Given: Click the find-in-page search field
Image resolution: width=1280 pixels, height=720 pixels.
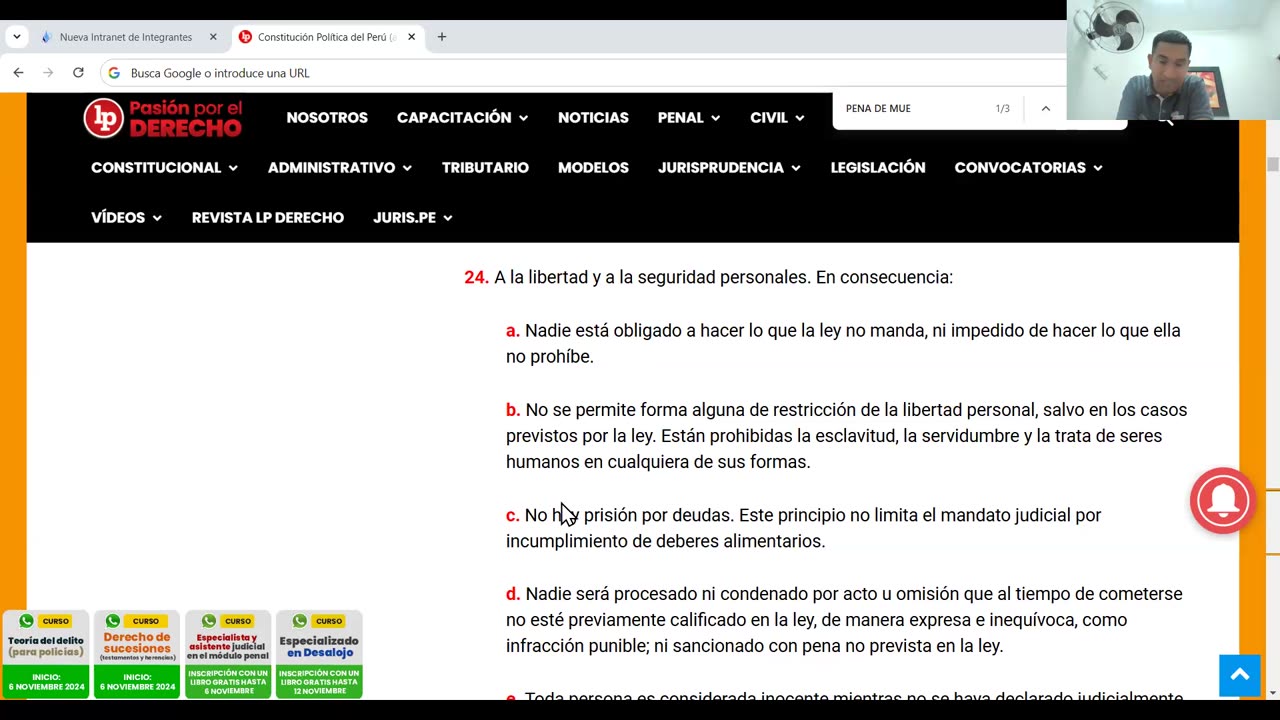Looking at the screenshot, I should pyautogui.click(x=910, y=108).
